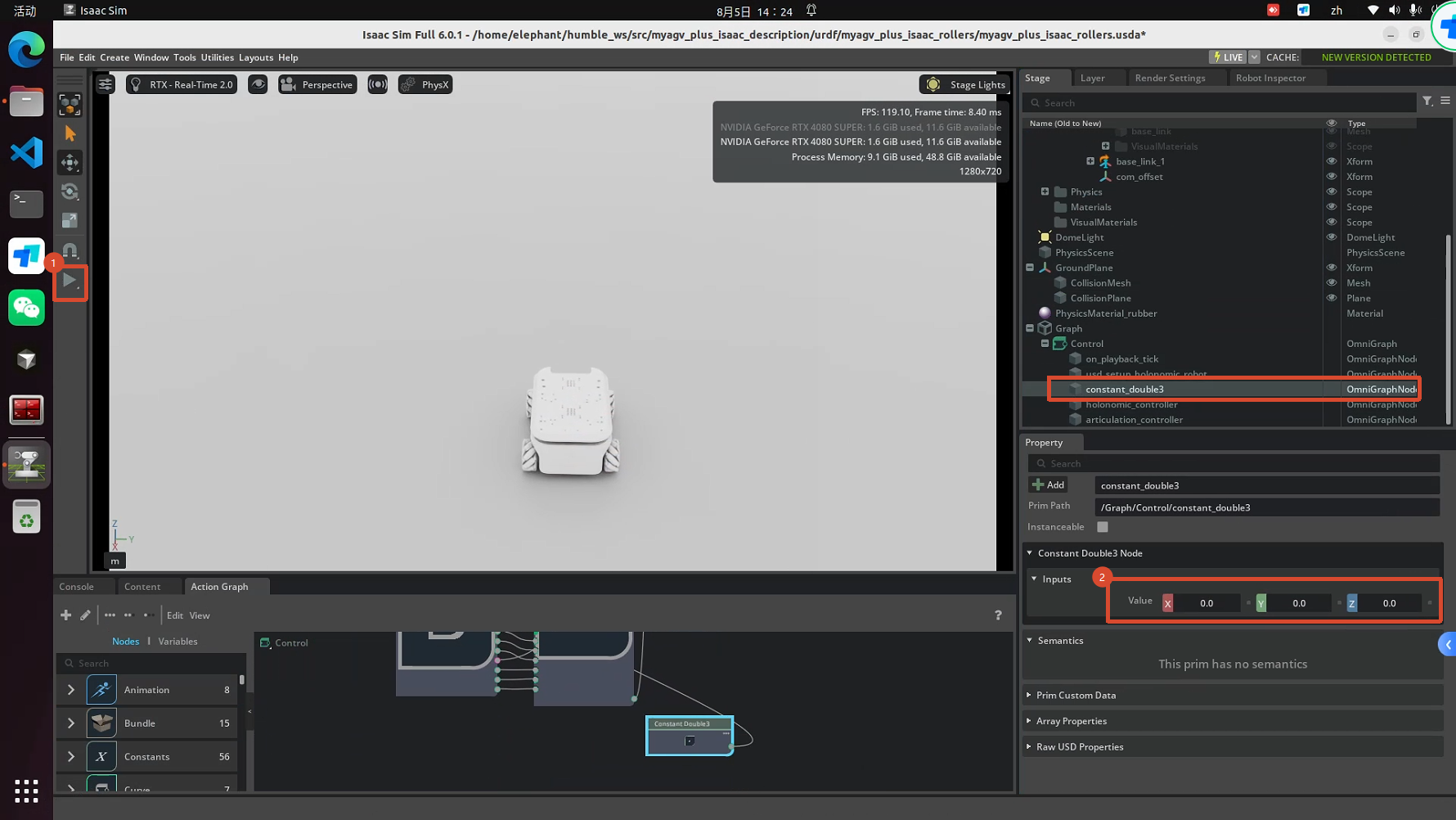
Task: Click the Z value input field
Action: (1390, 603)
